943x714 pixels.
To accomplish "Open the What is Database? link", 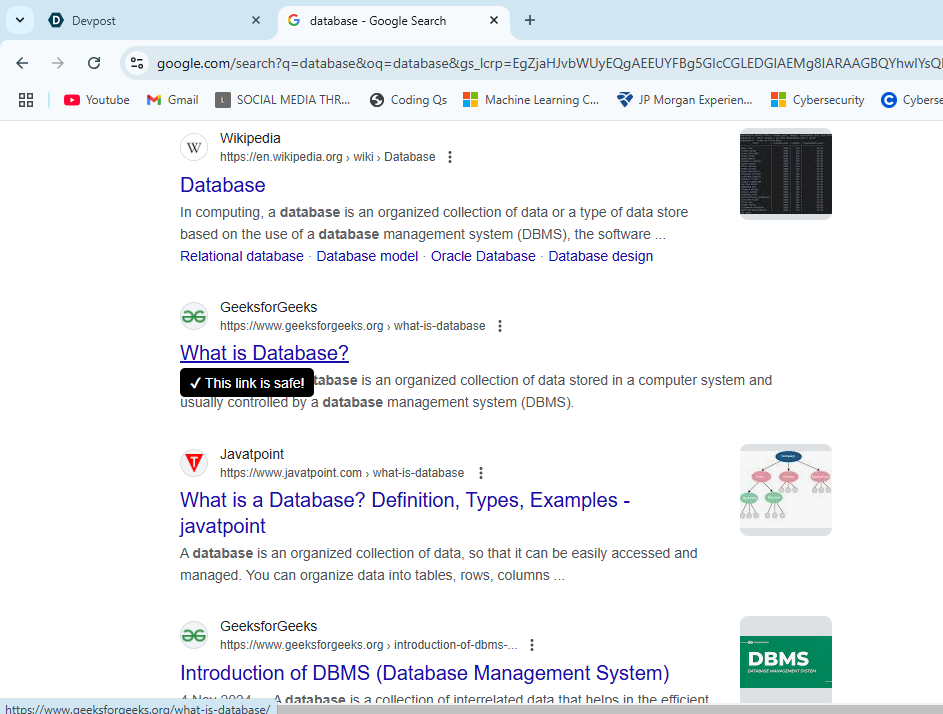I will click(x=265, y=353).
